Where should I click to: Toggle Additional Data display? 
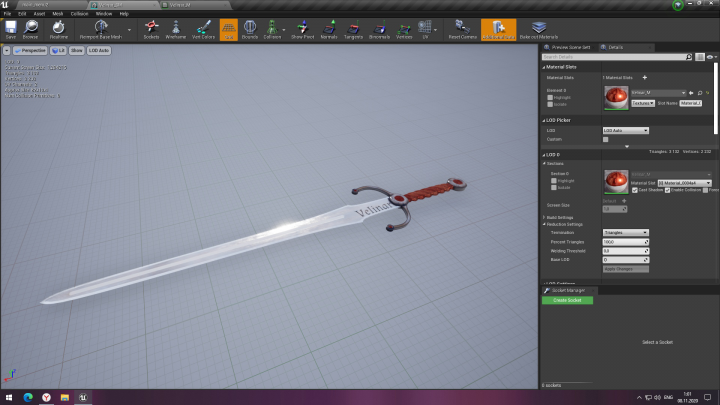pos(498,29)
